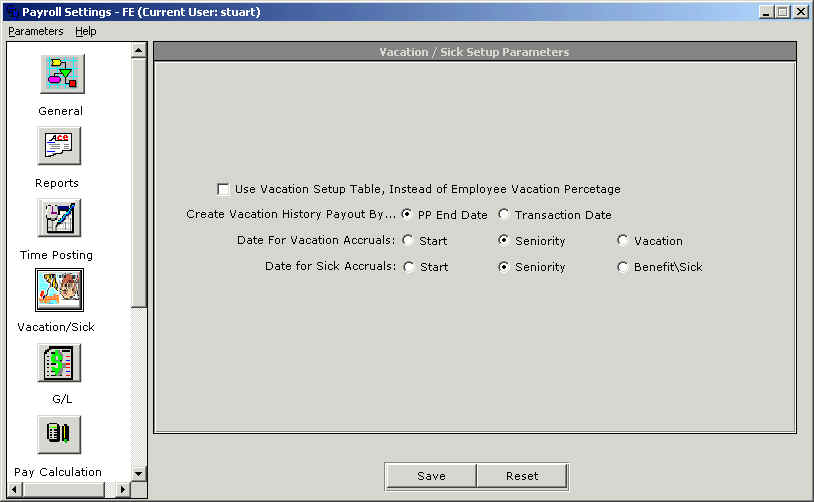
Task: Set vacation accruals date to Vacation
Action: 623,241
